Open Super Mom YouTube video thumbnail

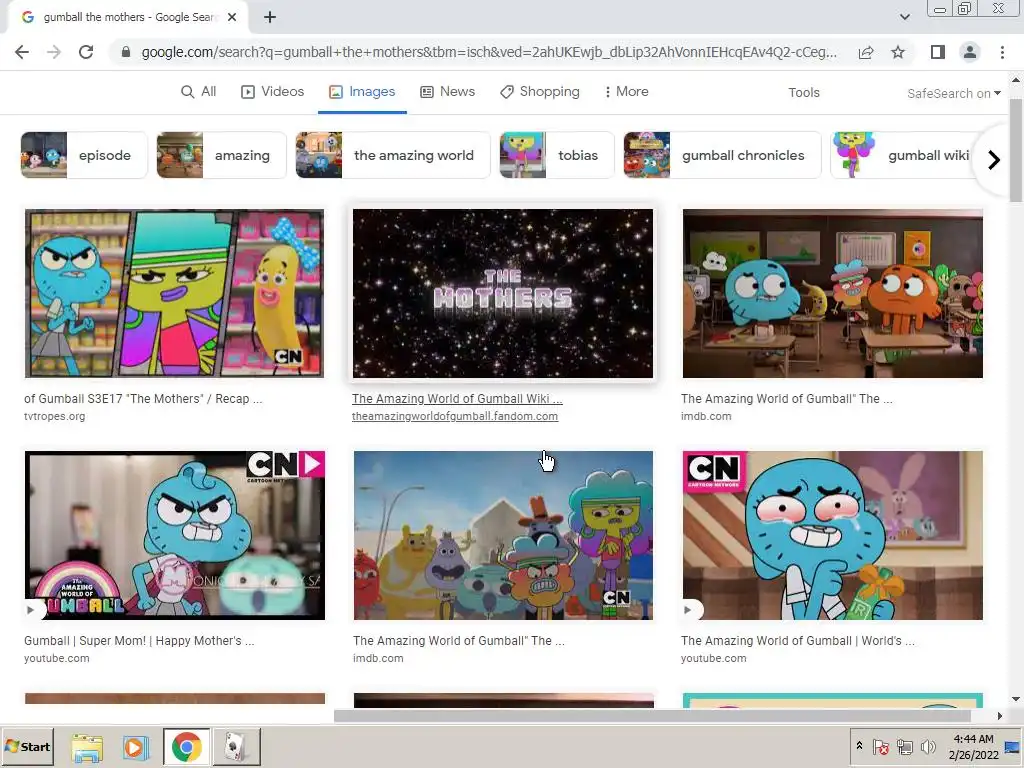(174, 536)
